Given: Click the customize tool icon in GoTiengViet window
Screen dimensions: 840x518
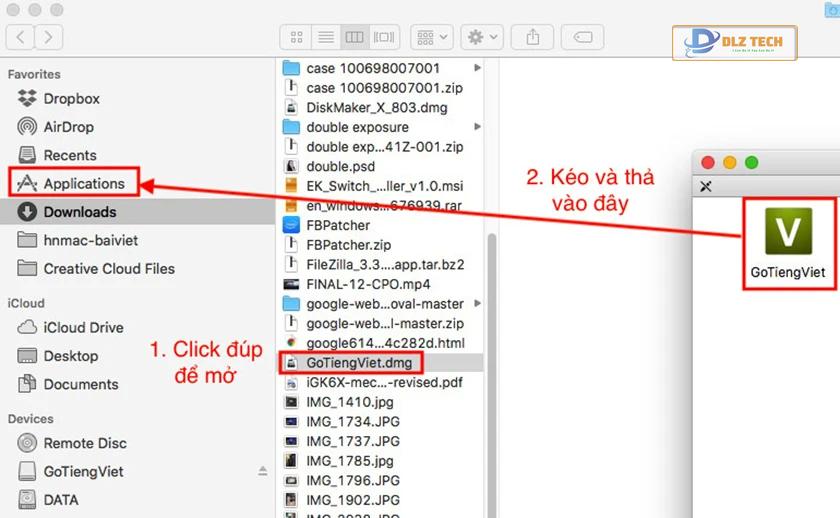Looking at the screenshot, I should [706, 186].
